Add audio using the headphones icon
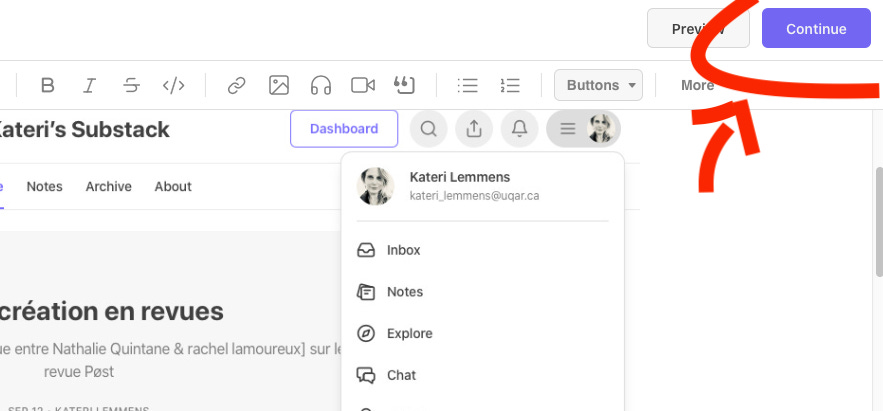The width and height of the screenshot is (883, 411). (x=321, y=86)
